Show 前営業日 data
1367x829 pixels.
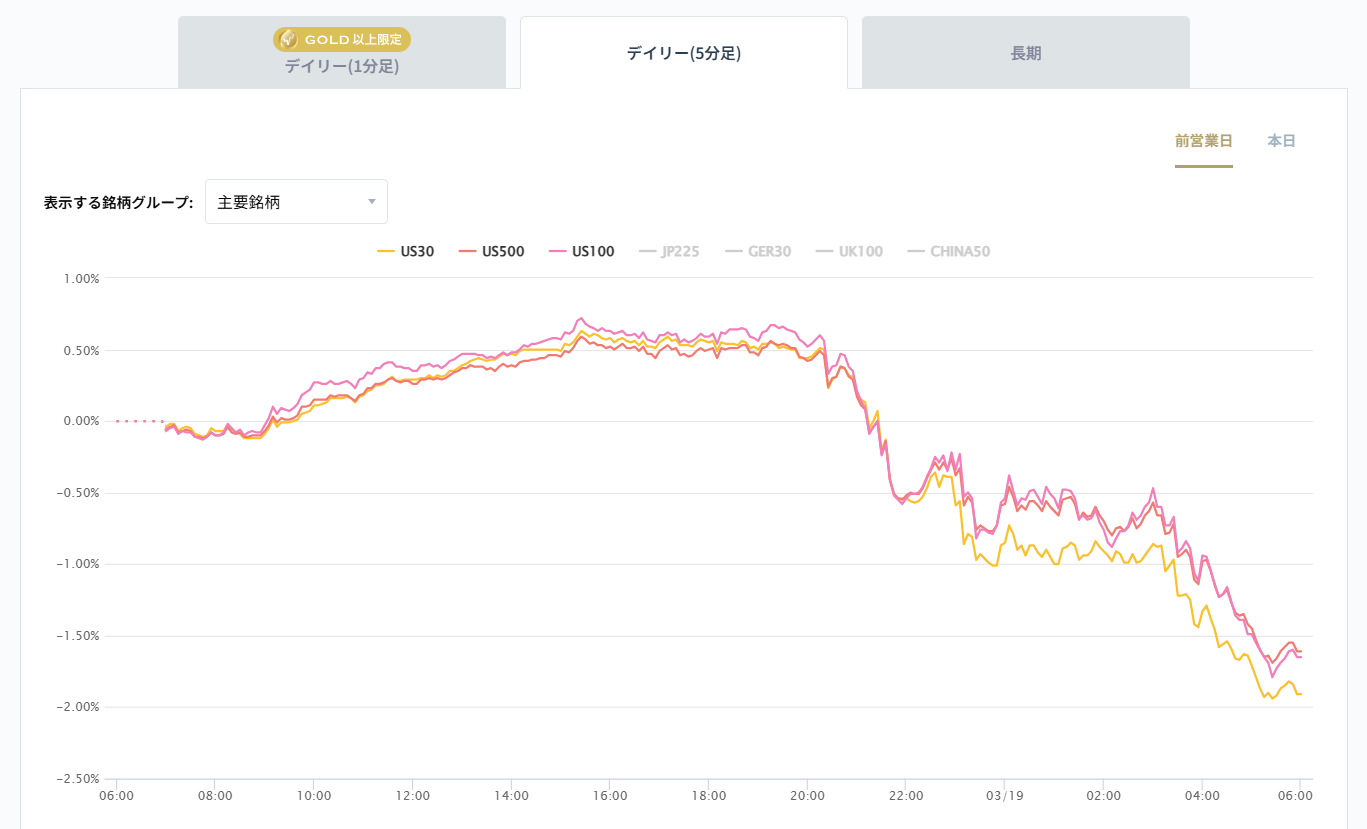1204,141
